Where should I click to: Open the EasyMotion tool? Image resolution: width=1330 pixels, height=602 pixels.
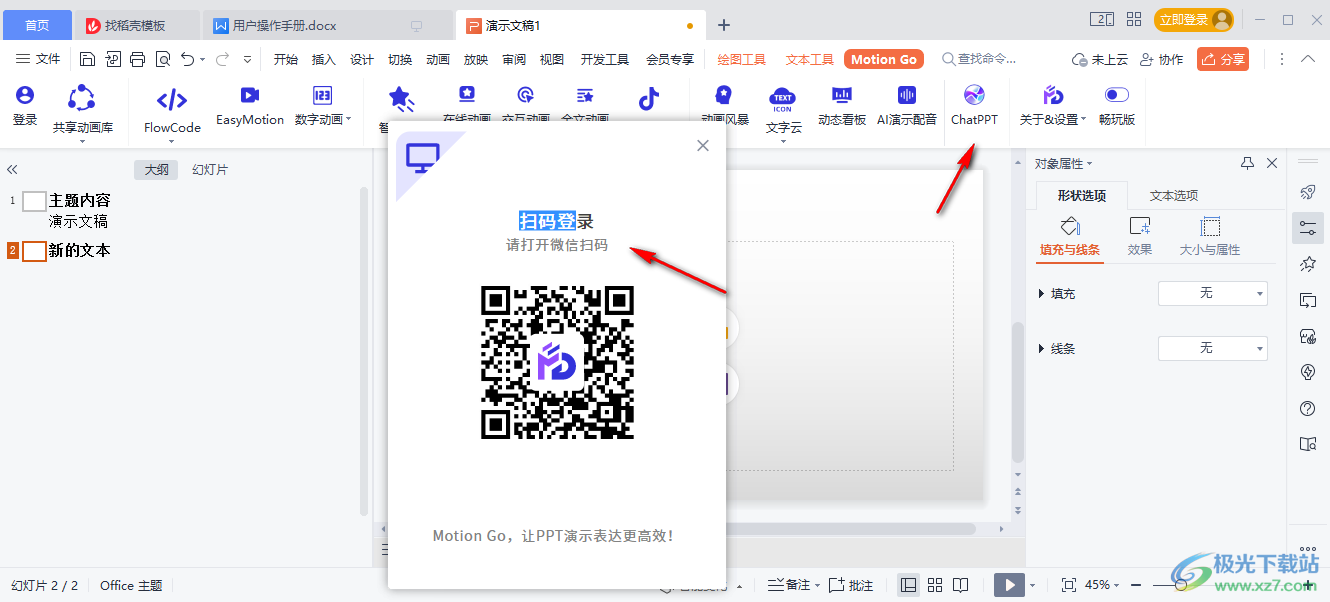pyautogui.click(x=250, y=106)
